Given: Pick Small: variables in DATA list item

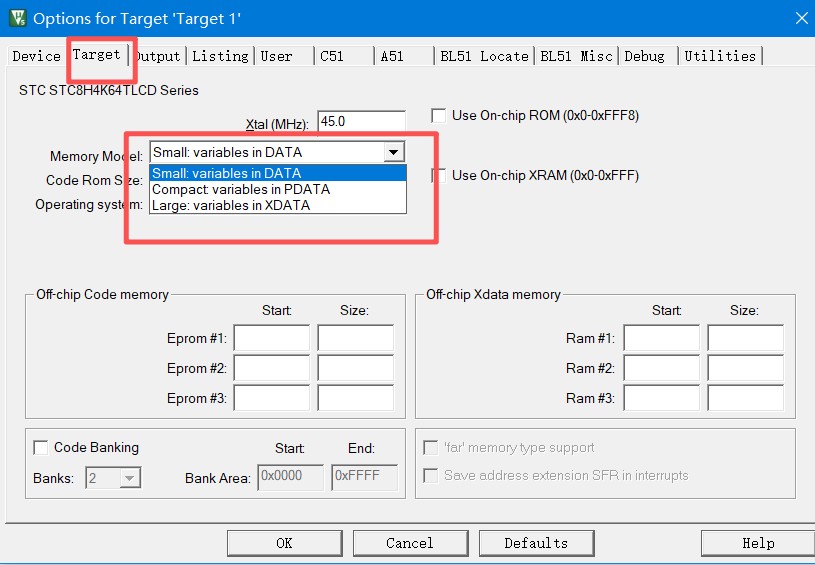Looking at the screenshot, I should point(226,173).
